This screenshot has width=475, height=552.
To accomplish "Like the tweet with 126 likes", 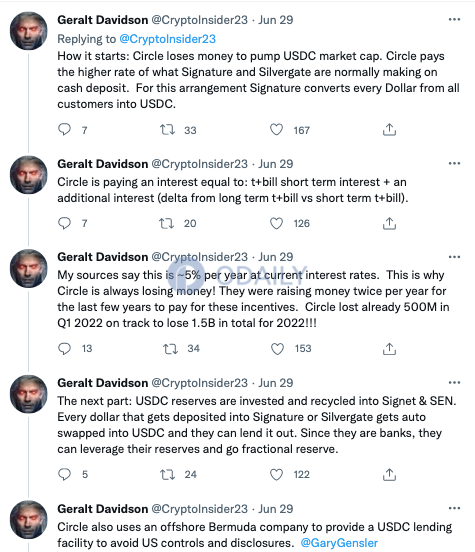I will click(276, 223).
